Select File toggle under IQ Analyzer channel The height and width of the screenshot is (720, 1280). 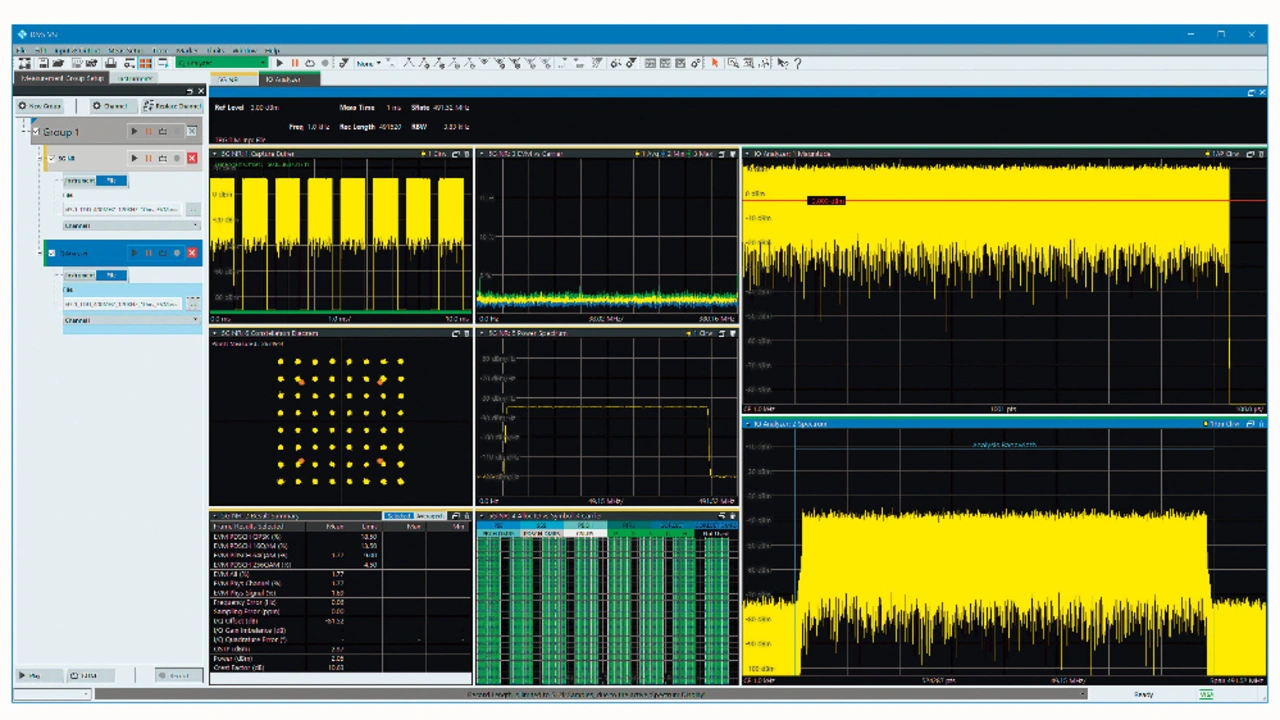coord(111,275)
